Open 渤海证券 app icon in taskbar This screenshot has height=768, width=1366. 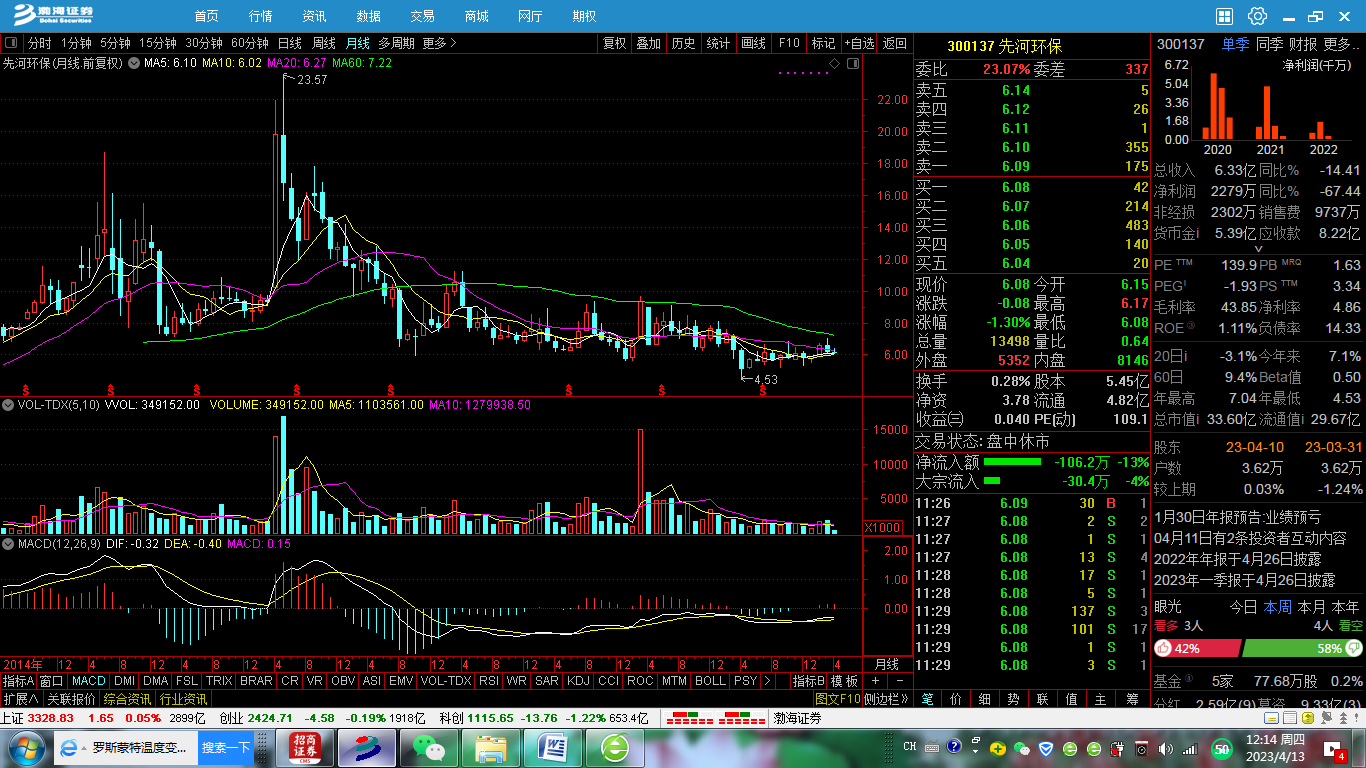(366, 747)
